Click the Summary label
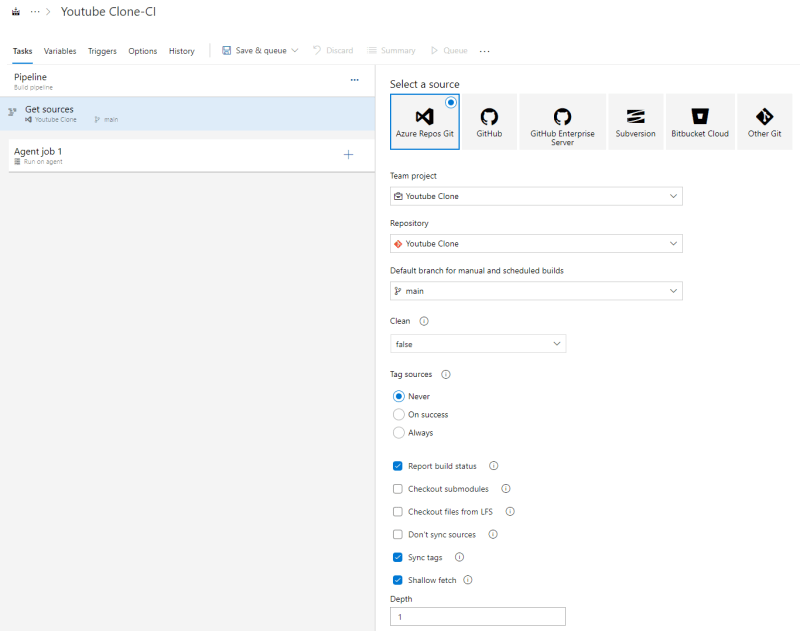The height and width of the screenshot is (631, 800). pyautogui.click(x=398, y=51)
